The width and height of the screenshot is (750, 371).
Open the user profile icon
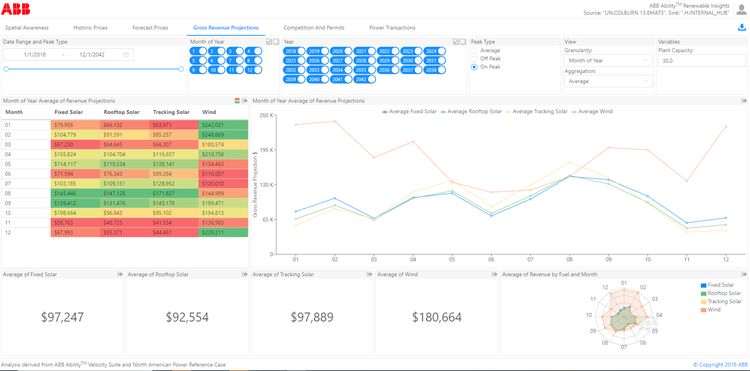pyautogui.click(x=742, y=10)
